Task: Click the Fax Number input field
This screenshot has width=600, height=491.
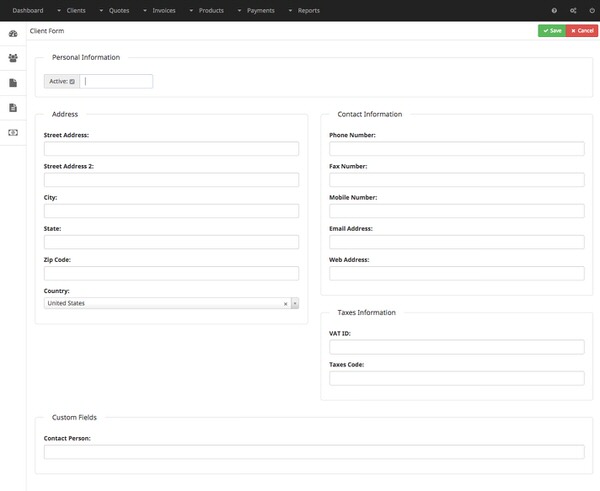Action: 457,180
